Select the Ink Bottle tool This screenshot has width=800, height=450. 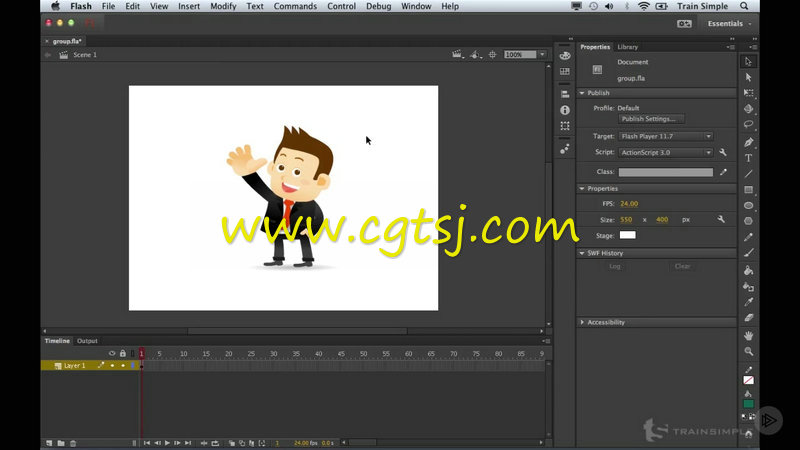pyautogui.click(x=748, y=286)
